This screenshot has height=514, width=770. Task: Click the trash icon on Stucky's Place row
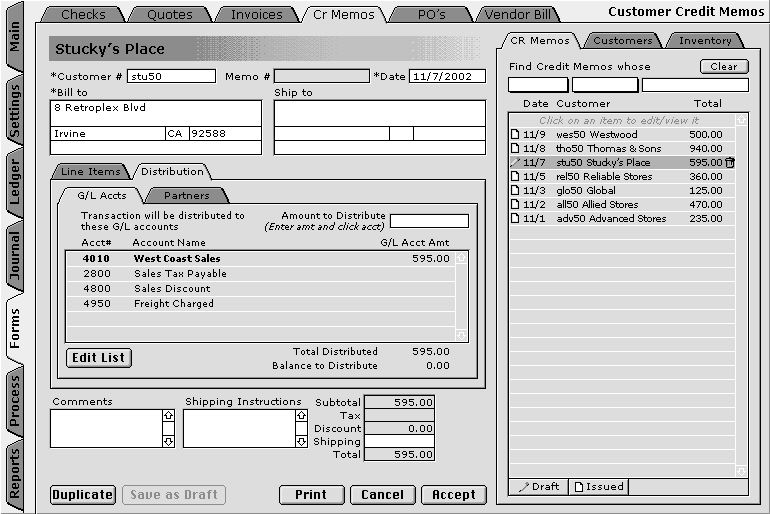click(x=730, y=162)
